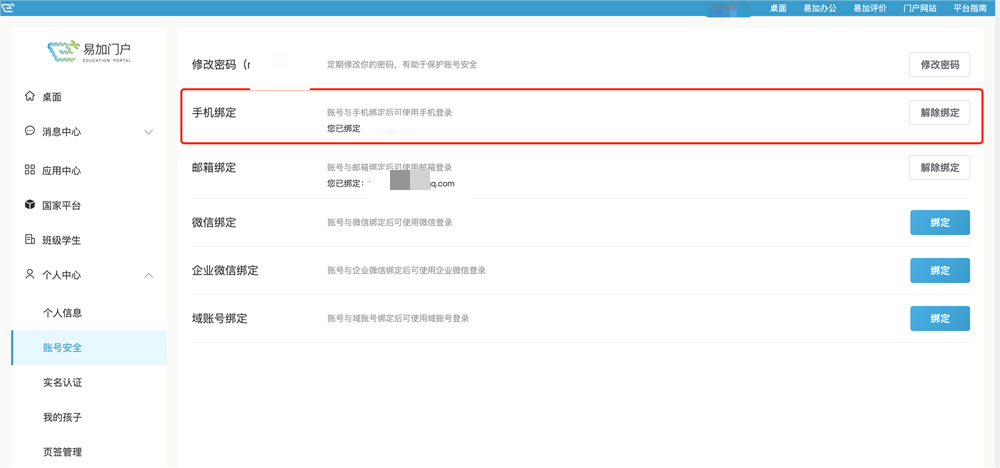Click 解除绑定 for 邮箱绑定
This screenshot has width=1000, height=468.
939,168
